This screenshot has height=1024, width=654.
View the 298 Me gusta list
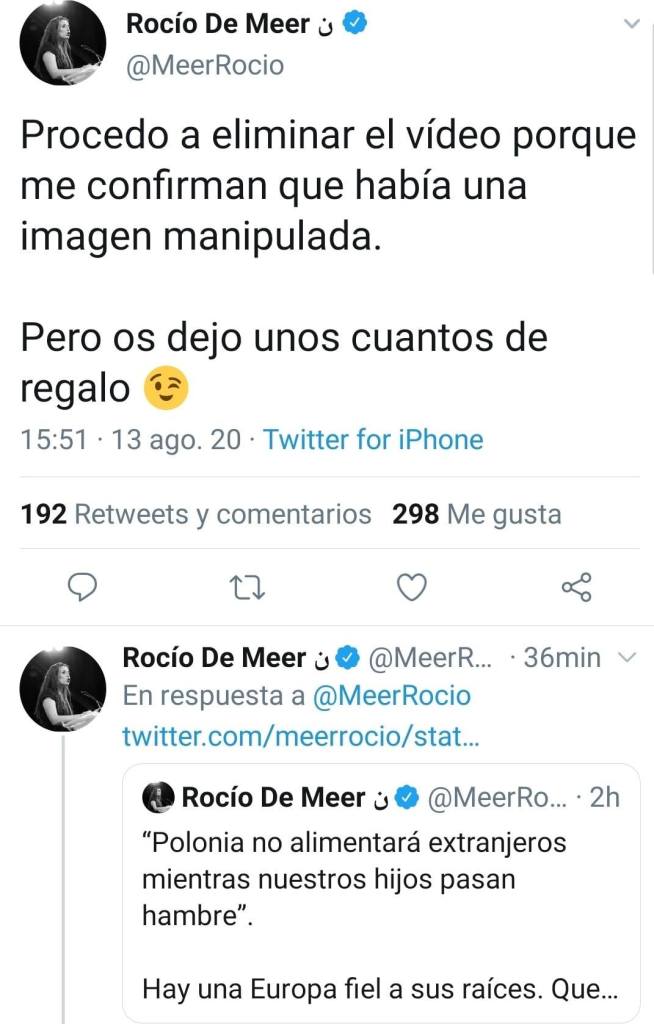pyautogui.click(x=477, y=514)
